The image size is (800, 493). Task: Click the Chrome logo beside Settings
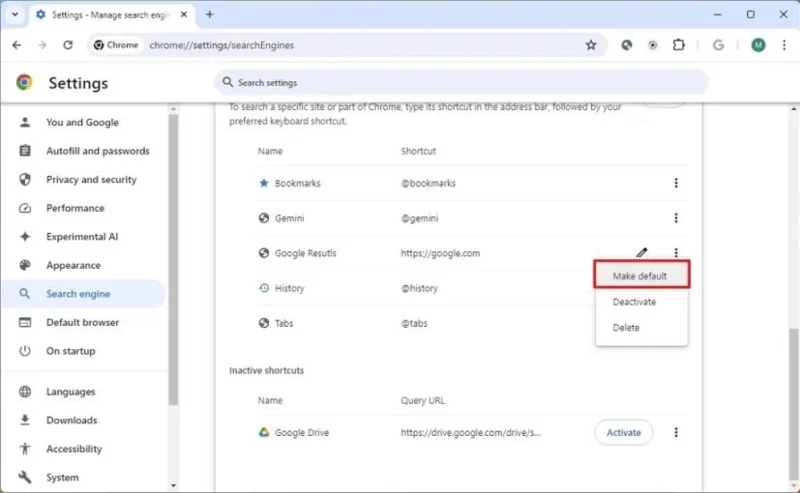pos(24,82)
